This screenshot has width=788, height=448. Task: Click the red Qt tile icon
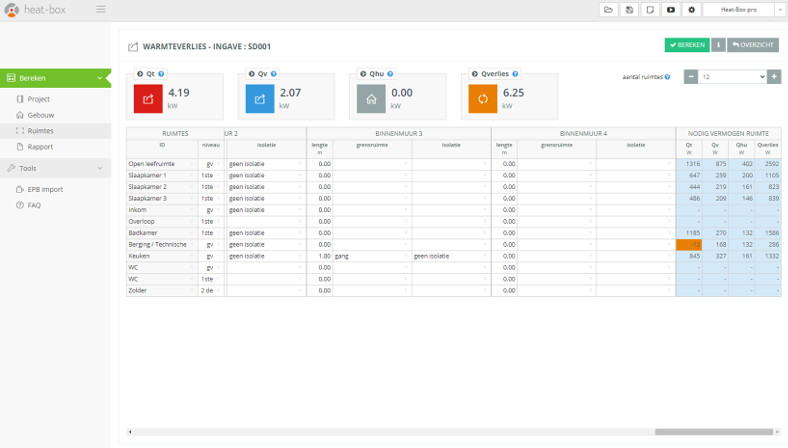pyautogui.click(x=148, y=99)
